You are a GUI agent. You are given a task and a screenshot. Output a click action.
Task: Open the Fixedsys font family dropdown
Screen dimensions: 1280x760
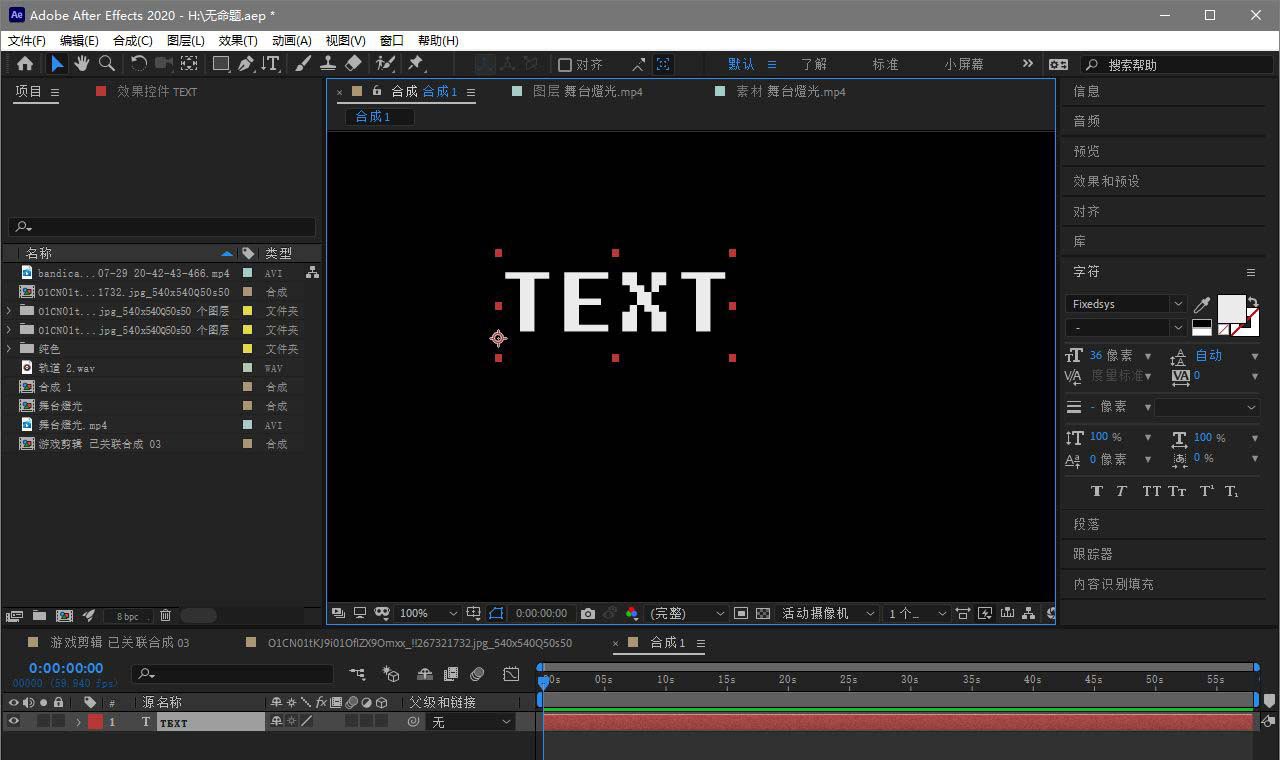pos(1177,304)
